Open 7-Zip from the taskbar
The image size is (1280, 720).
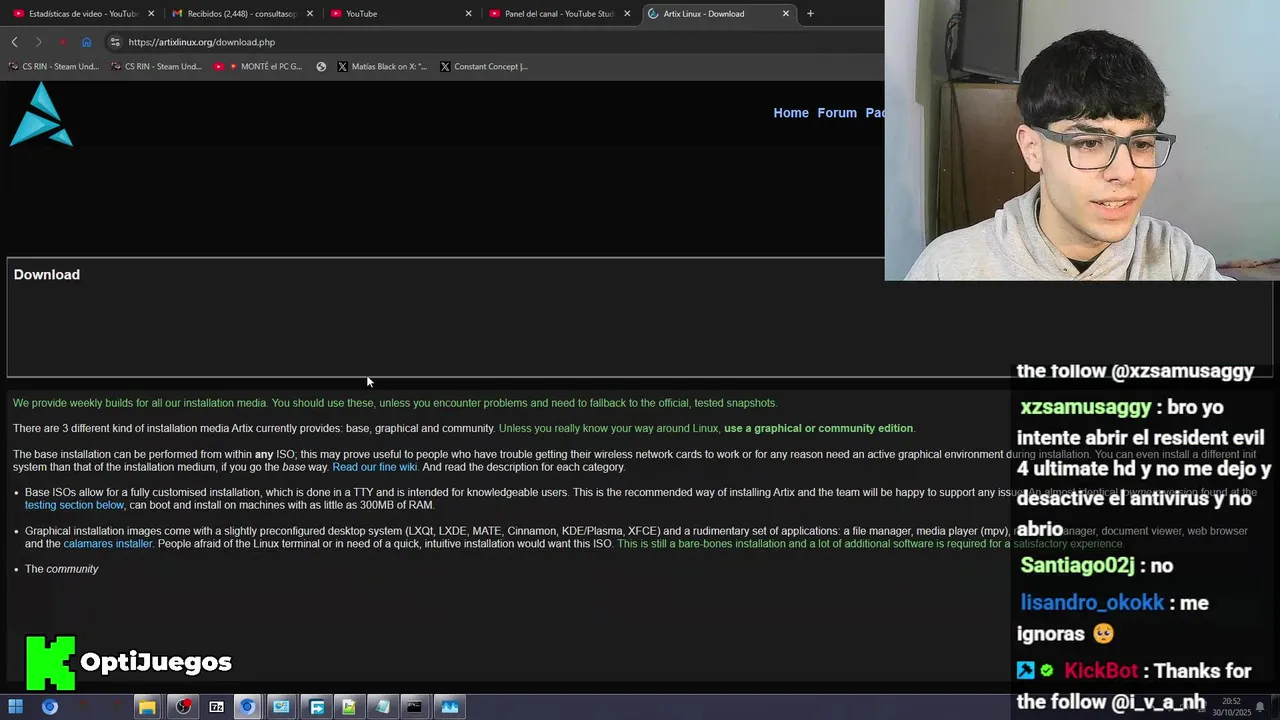[216, 707]
